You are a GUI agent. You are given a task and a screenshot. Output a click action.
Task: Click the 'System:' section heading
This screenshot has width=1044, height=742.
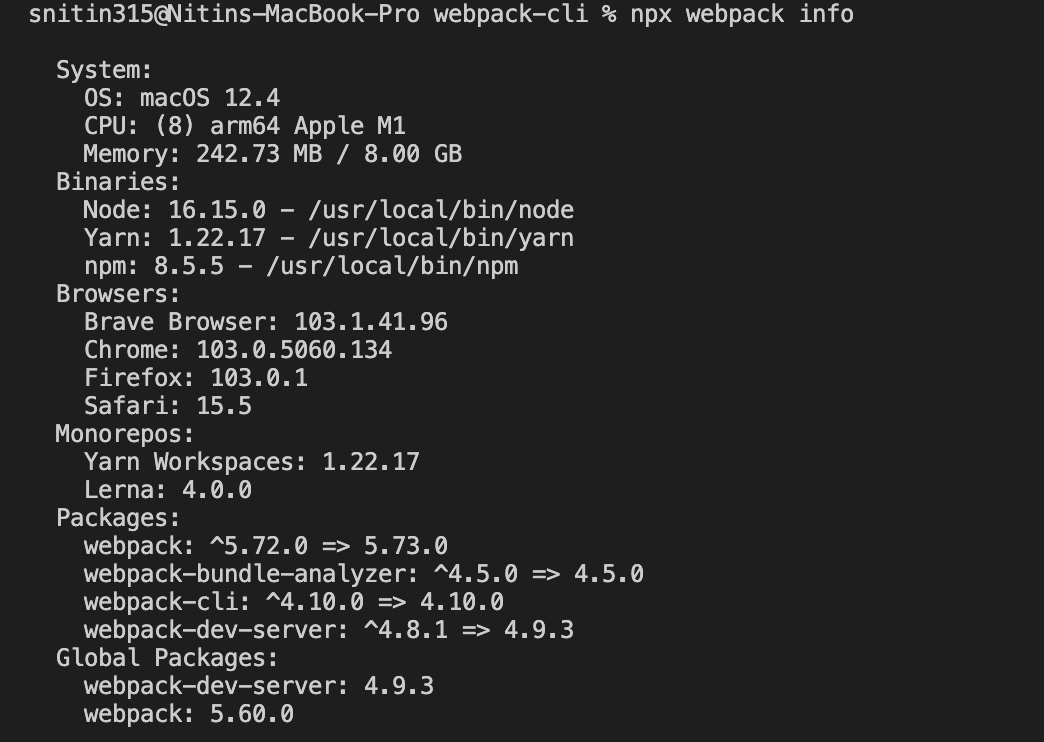tap(104, 70)
